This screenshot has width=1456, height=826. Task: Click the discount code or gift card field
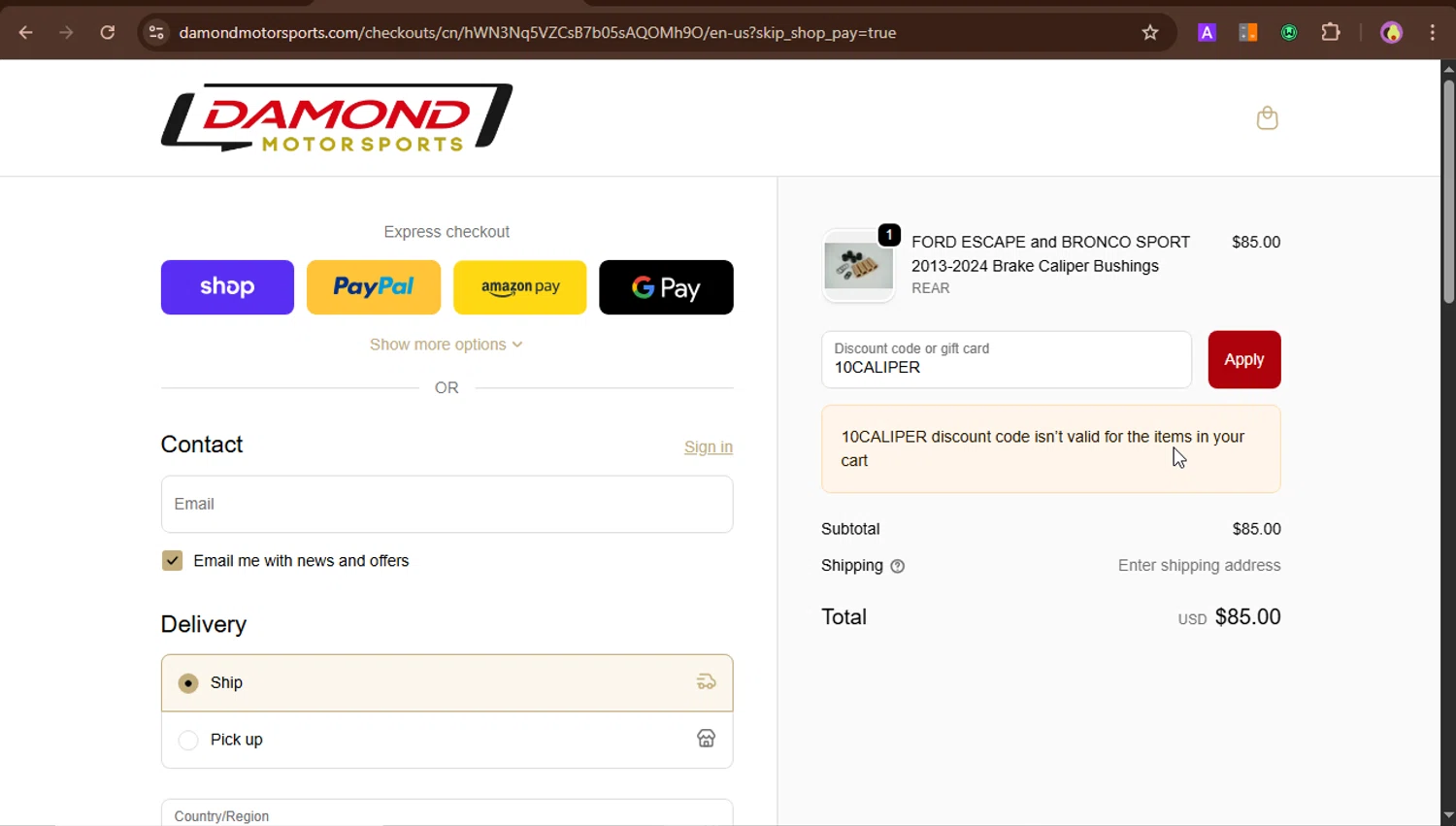pos(1007,359)
